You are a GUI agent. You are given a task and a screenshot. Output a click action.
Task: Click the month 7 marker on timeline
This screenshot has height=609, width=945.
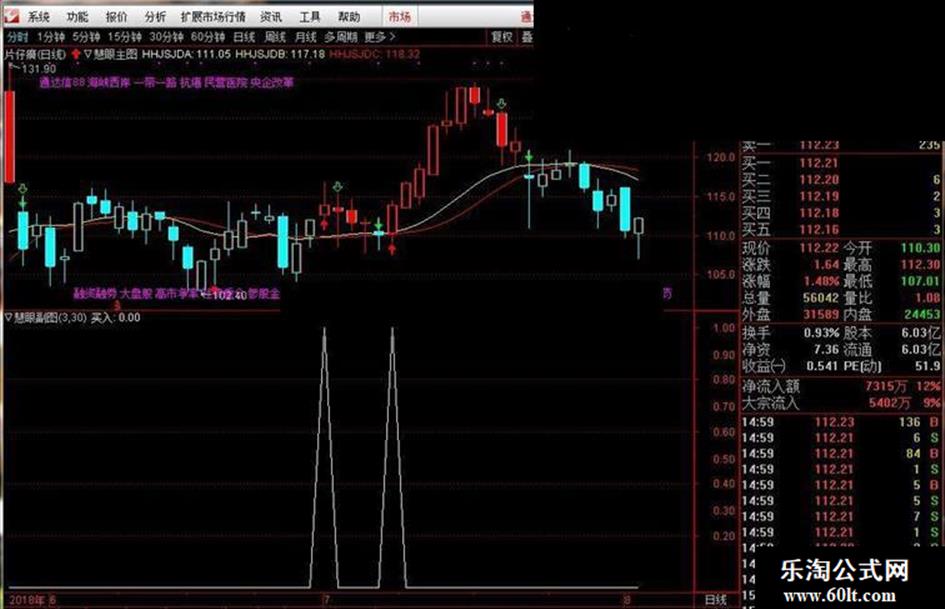point(327,600)
